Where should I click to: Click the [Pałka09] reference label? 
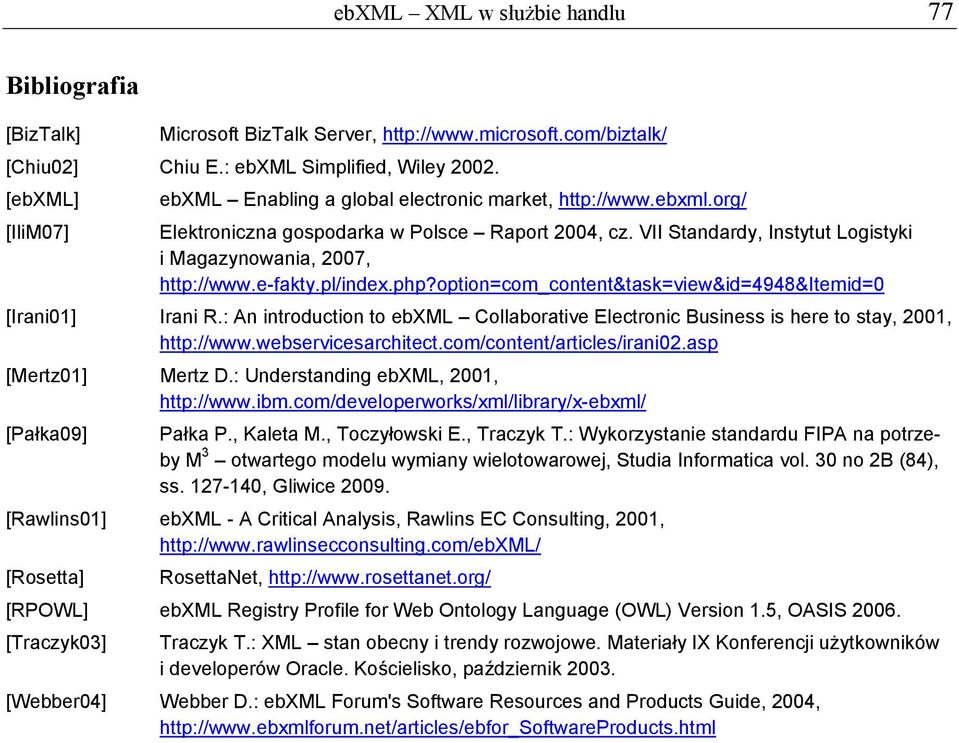coord(46,434)
